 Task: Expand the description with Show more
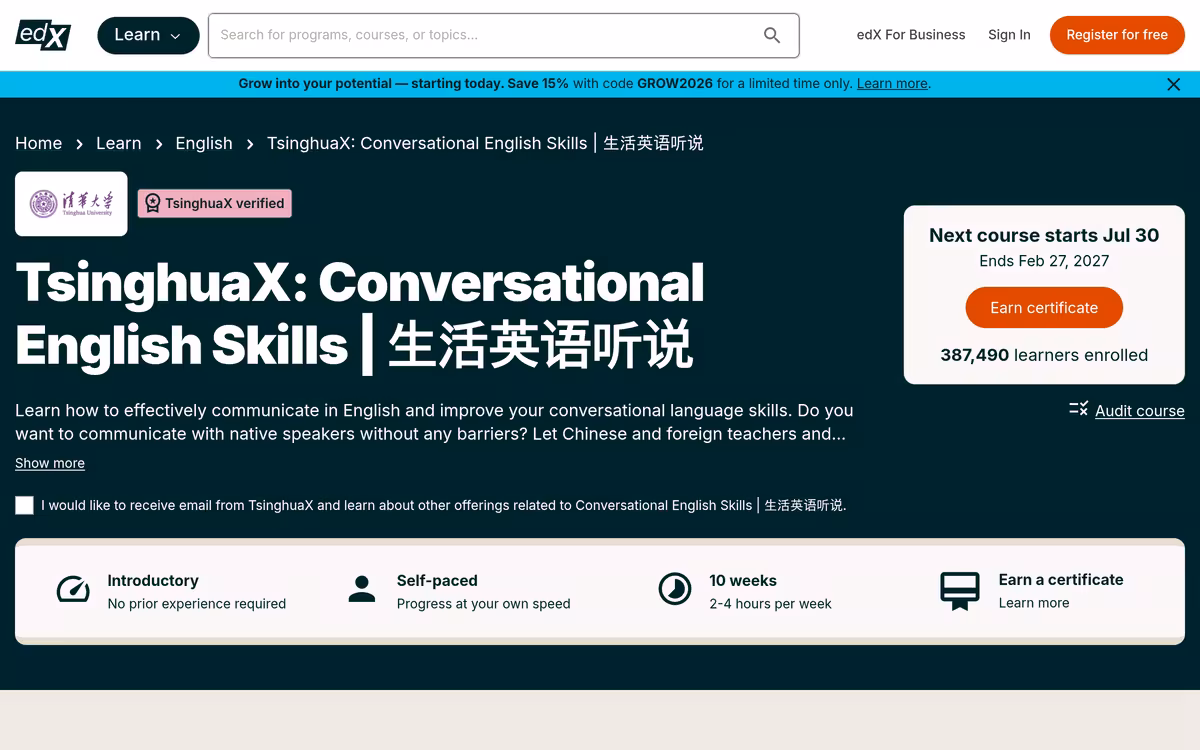(x=50, y=463)
